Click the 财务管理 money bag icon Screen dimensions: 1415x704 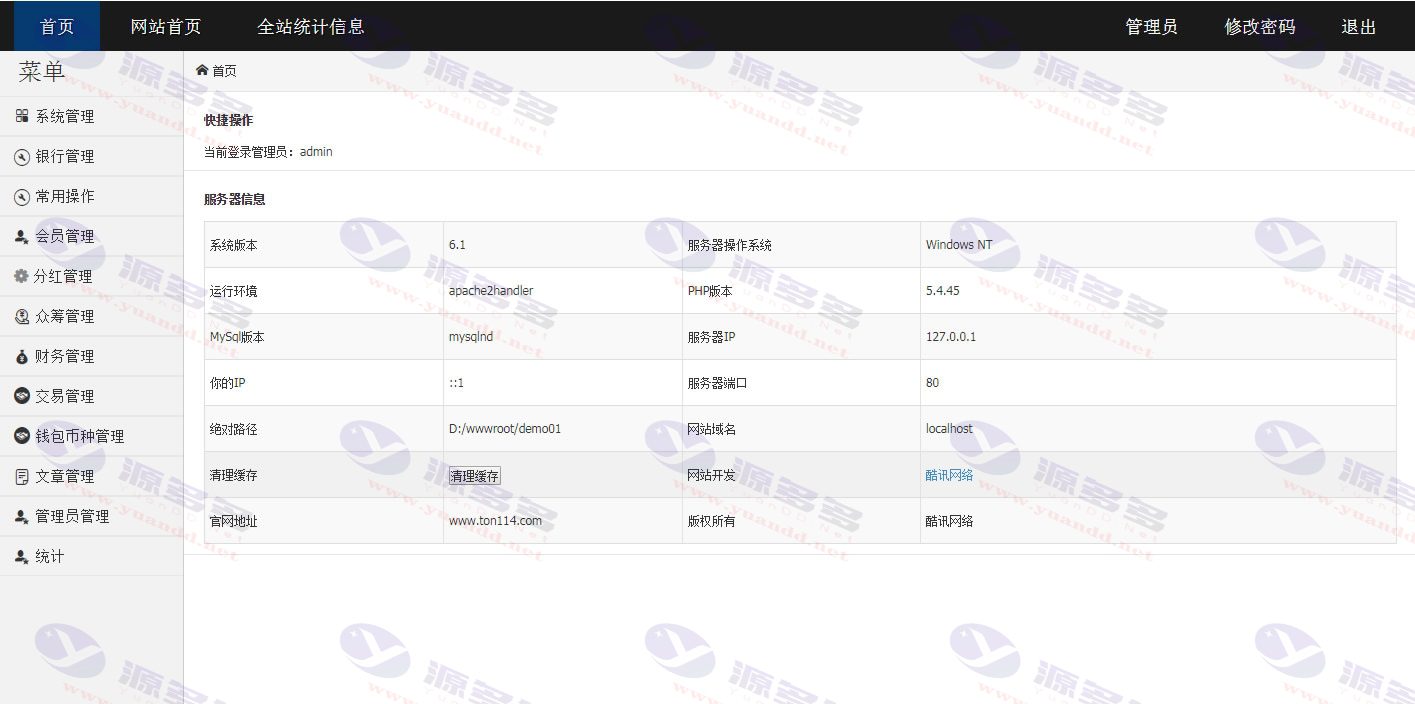point(22,357)
